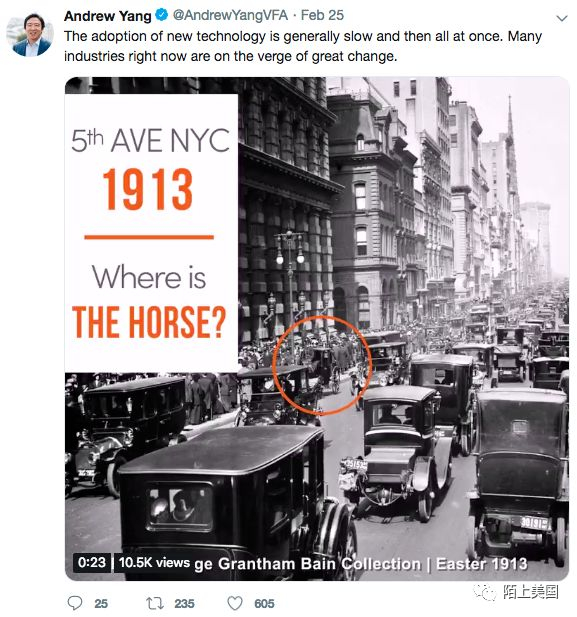The height and width of the screenshot is (617, 577).
Task: Click the 235 retweets count
Action: coord(185,604)
